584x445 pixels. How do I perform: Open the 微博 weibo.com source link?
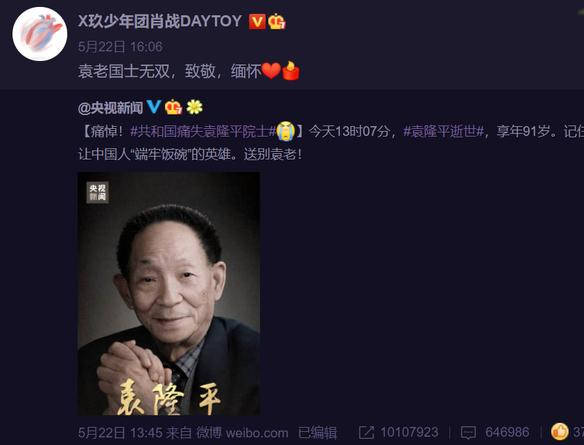pos(242,433)
